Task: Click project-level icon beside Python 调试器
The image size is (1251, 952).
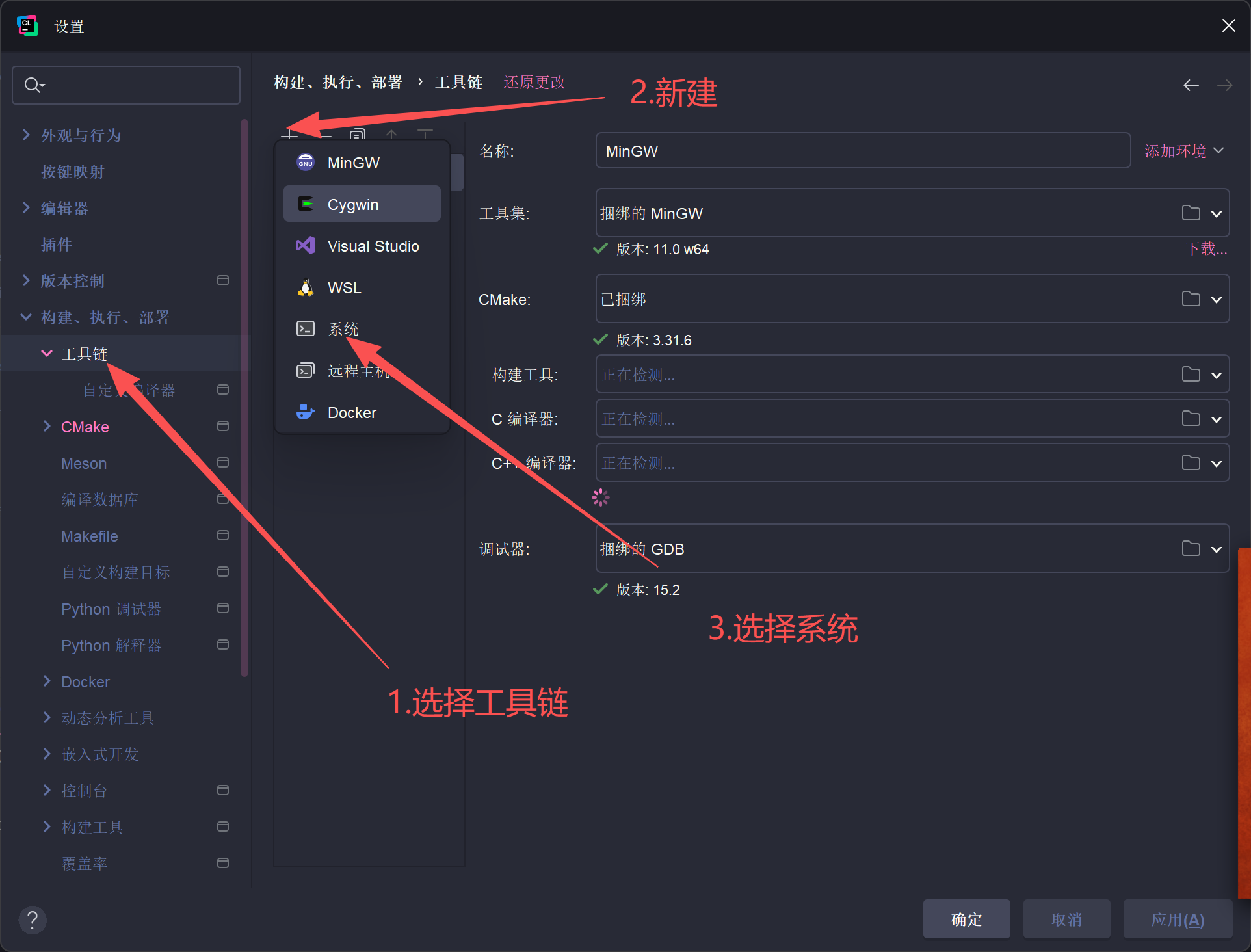Action: (223, 608)
